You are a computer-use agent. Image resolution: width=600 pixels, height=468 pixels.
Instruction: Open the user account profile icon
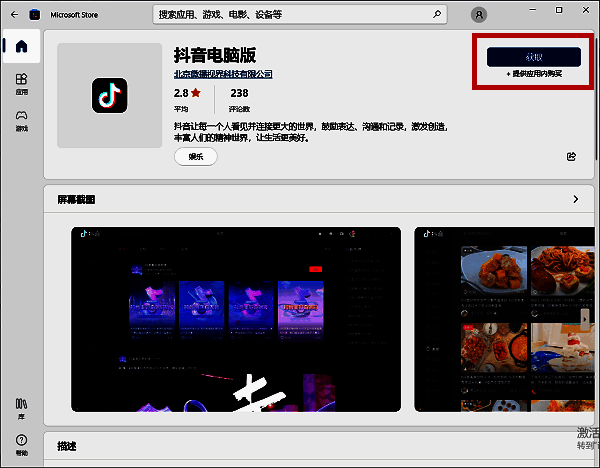pyautogui.click(x=479, y=15)
